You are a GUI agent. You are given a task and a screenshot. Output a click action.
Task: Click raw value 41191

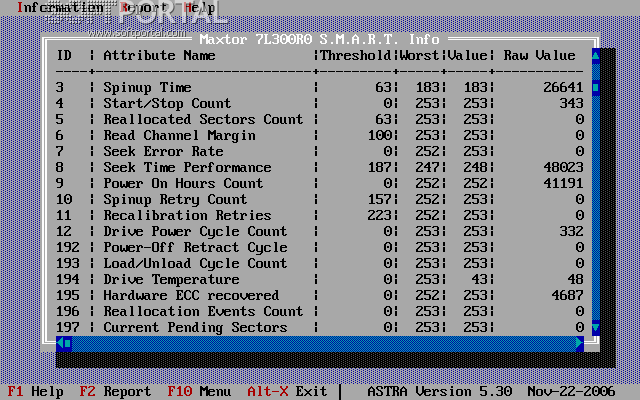click(563, 183)
